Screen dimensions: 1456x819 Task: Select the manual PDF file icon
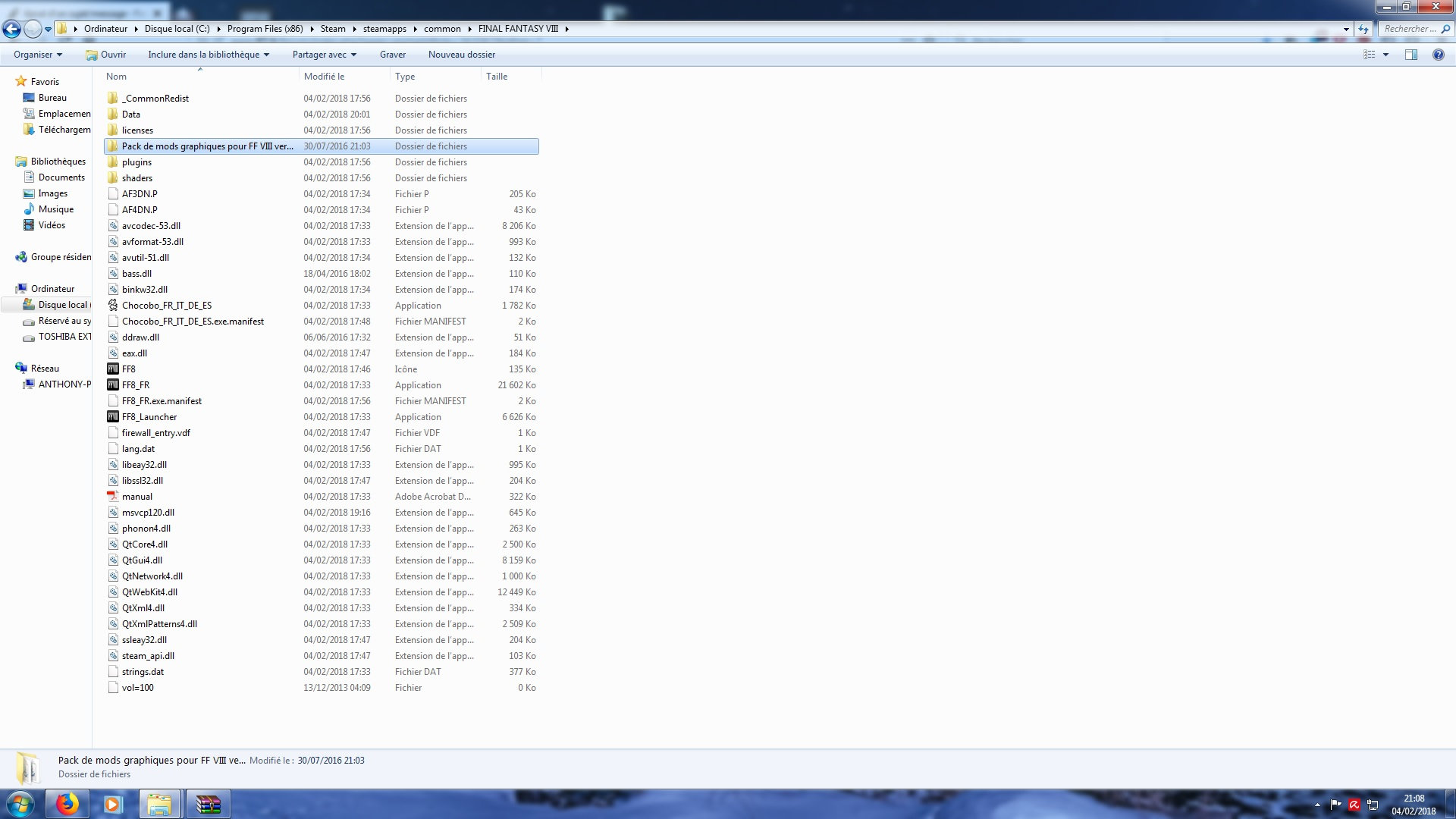pyautogui.click(x=113, y=497)
